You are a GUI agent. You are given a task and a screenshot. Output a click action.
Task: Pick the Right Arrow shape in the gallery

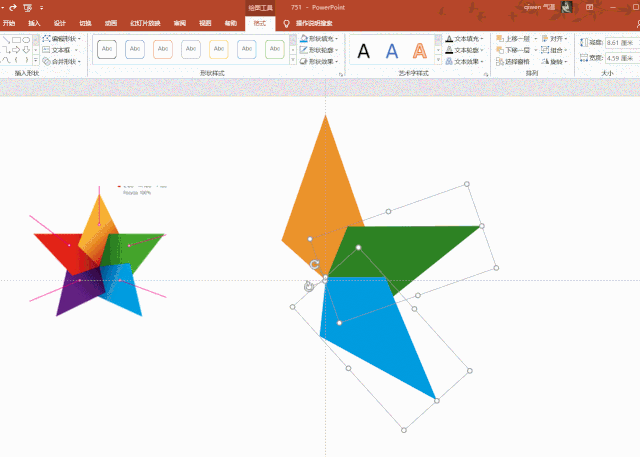(16, 50)
